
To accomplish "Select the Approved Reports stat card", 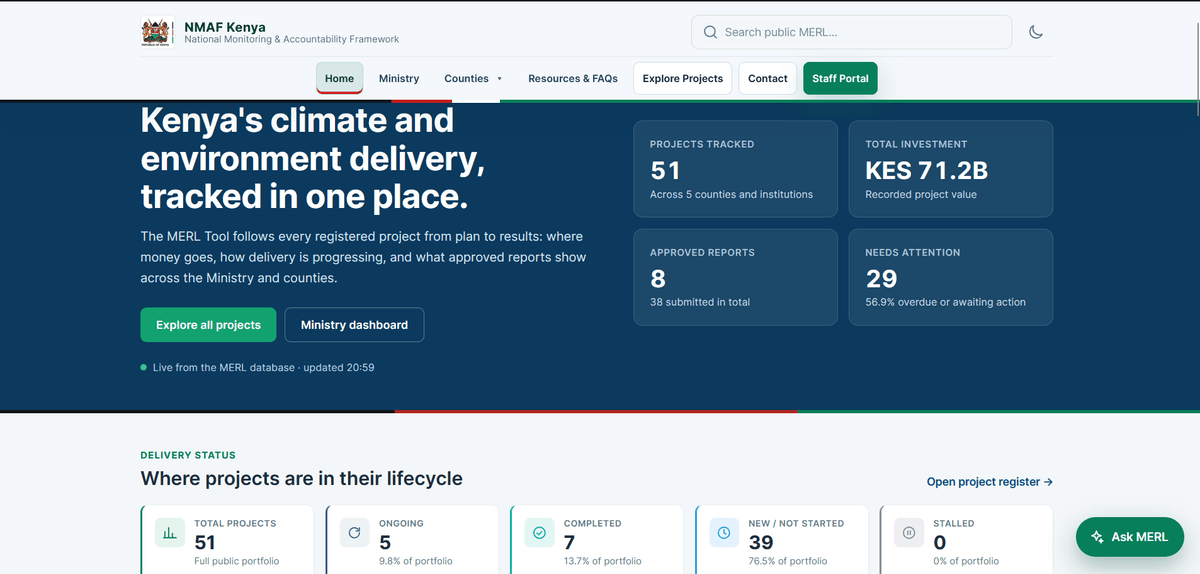I will (x=736, y=277).
